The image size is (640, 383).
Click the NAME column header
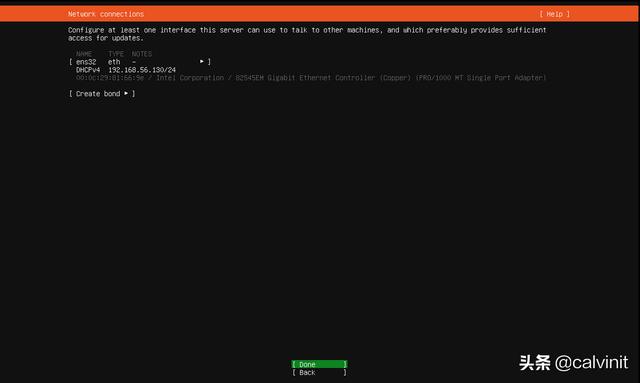click(84, 54)
